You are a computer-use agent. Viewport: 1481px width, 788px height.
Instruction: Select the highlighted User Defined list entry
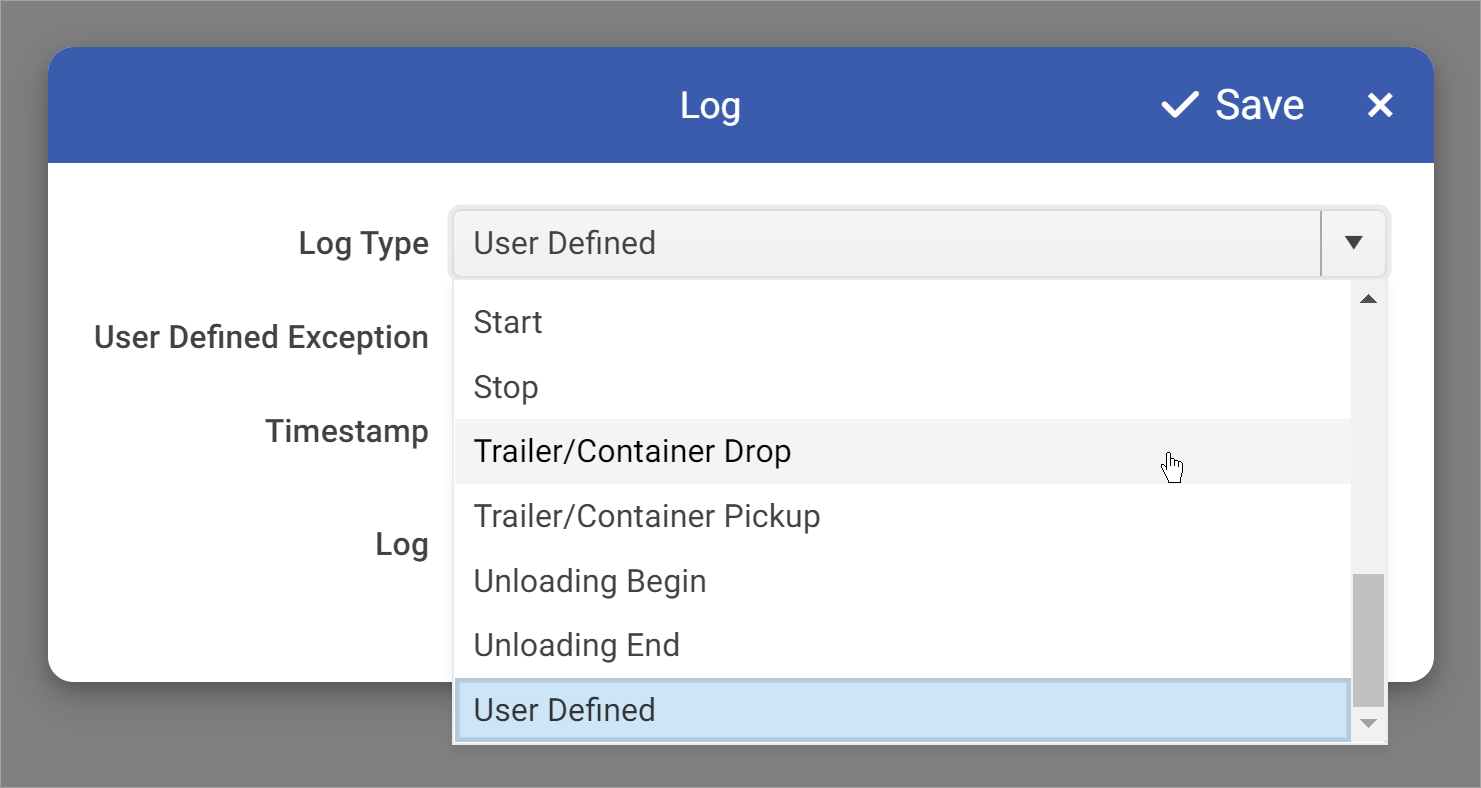902,710
